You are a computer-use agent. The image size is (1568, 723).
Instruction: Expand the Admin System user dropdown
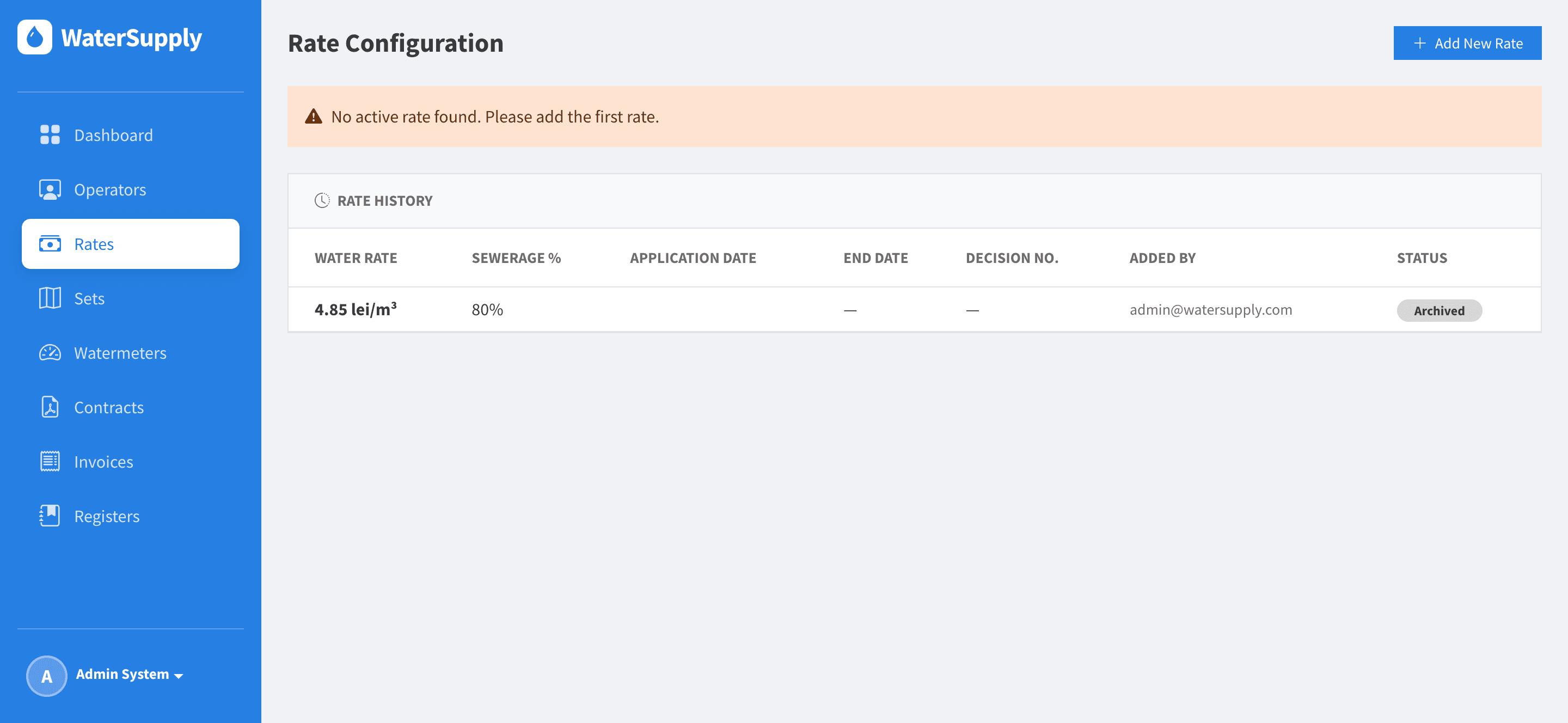(x=129, y=675)
